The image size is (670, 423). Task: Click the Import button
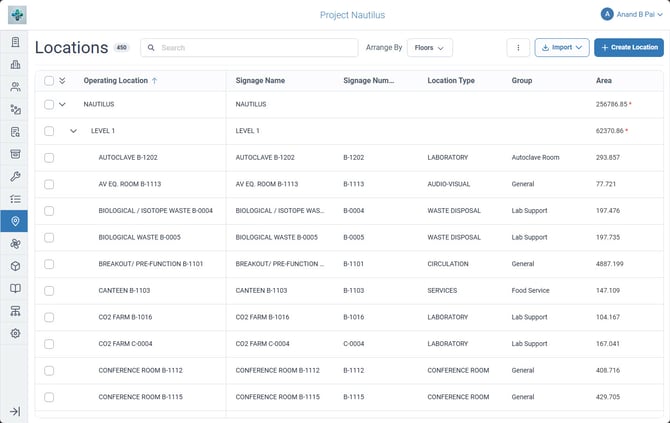pos(562,47)
